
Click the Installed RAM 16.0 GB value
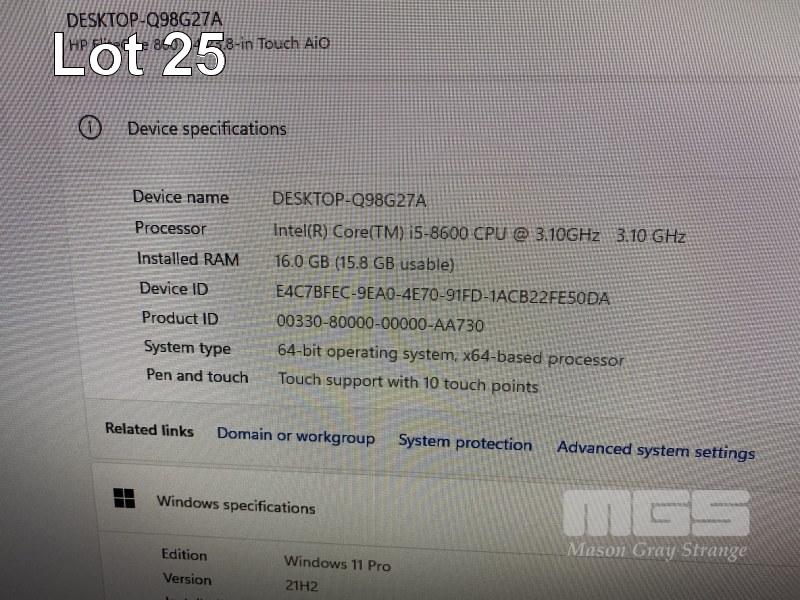pos(364,263)
